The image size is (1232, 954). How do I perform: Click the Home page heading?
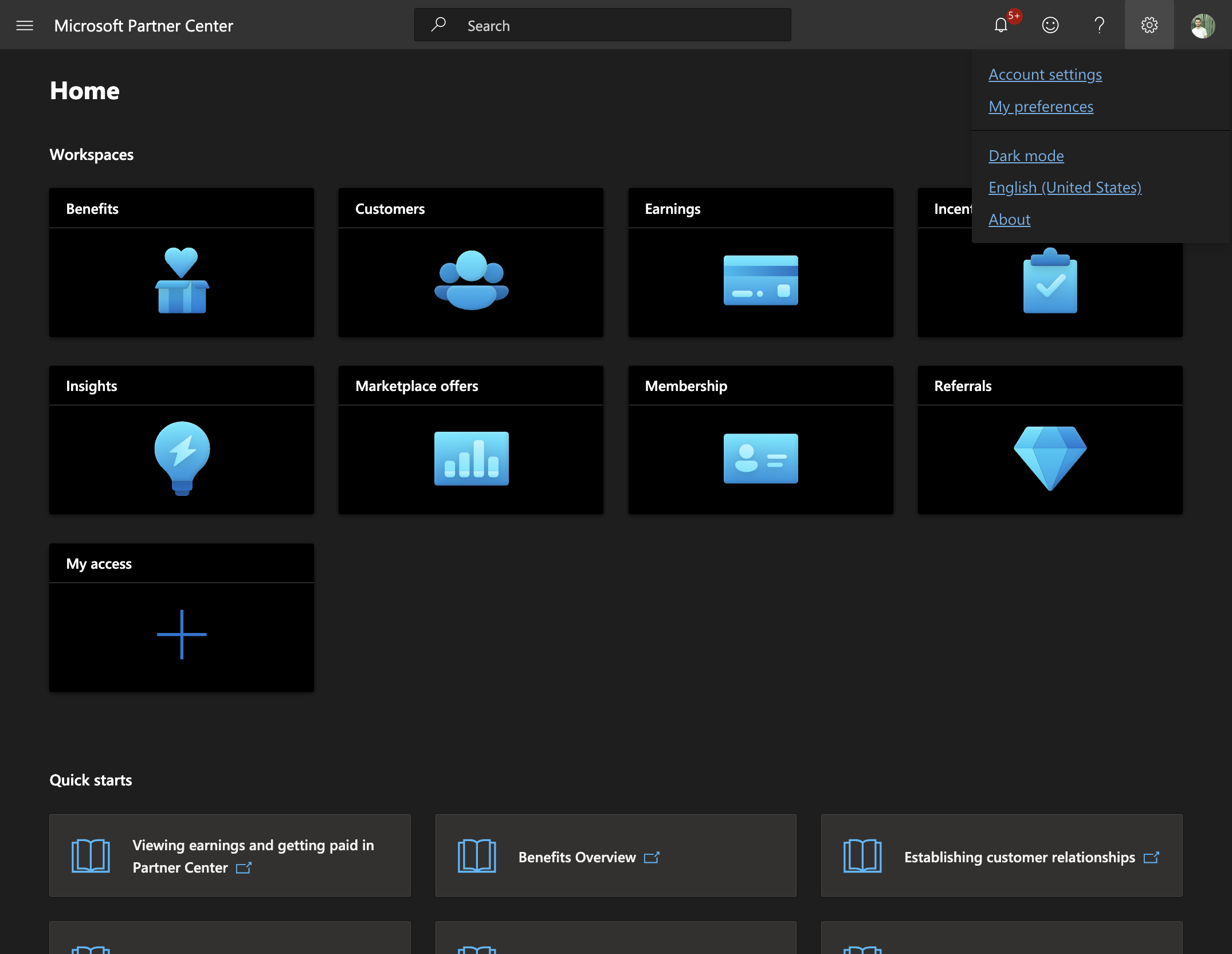(85, 91)
